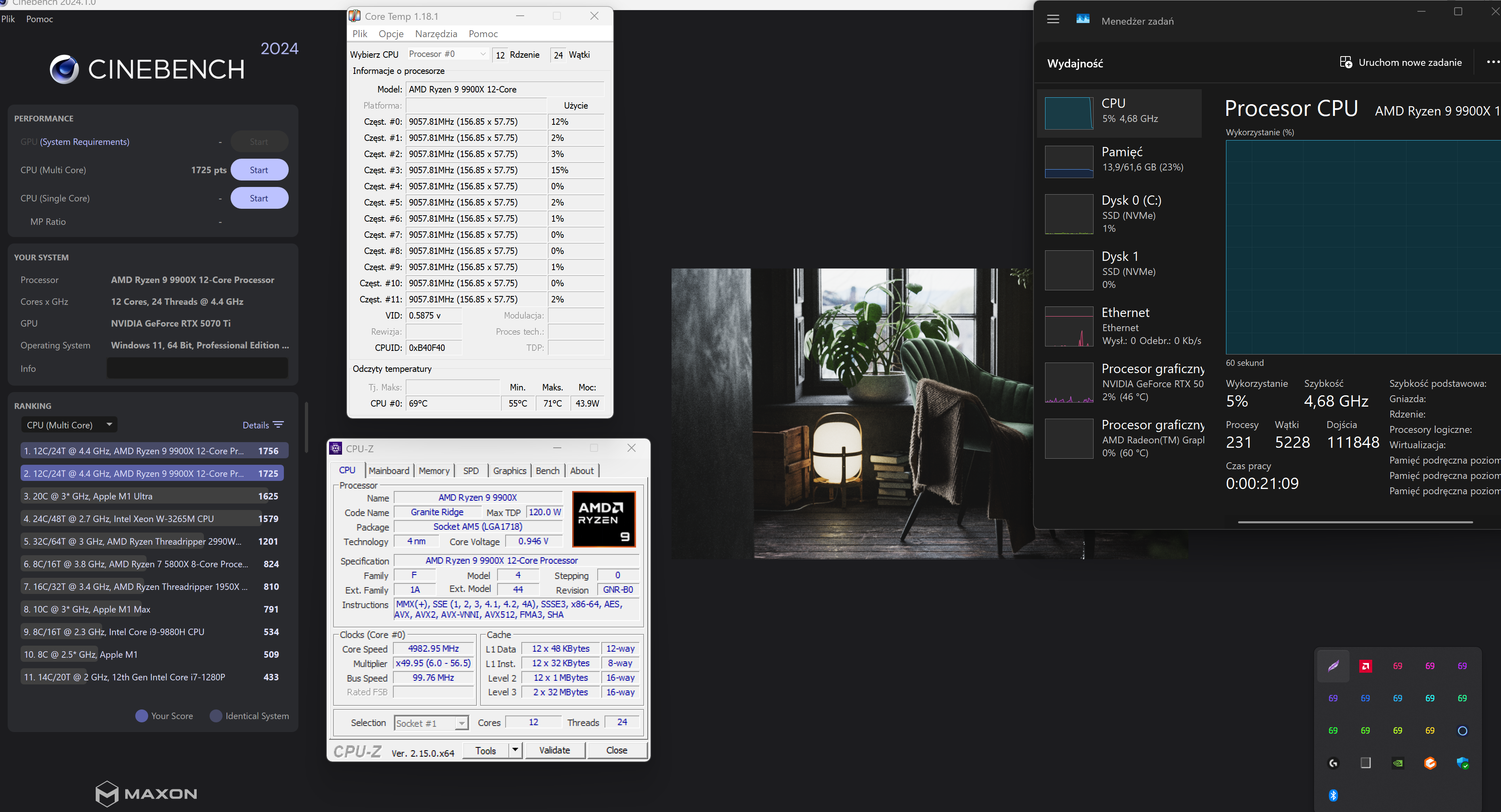Open Logitech G HUB tray icon
Image resolution: width=1501 pixels, height=812 pixels.
click(1333, 763)
